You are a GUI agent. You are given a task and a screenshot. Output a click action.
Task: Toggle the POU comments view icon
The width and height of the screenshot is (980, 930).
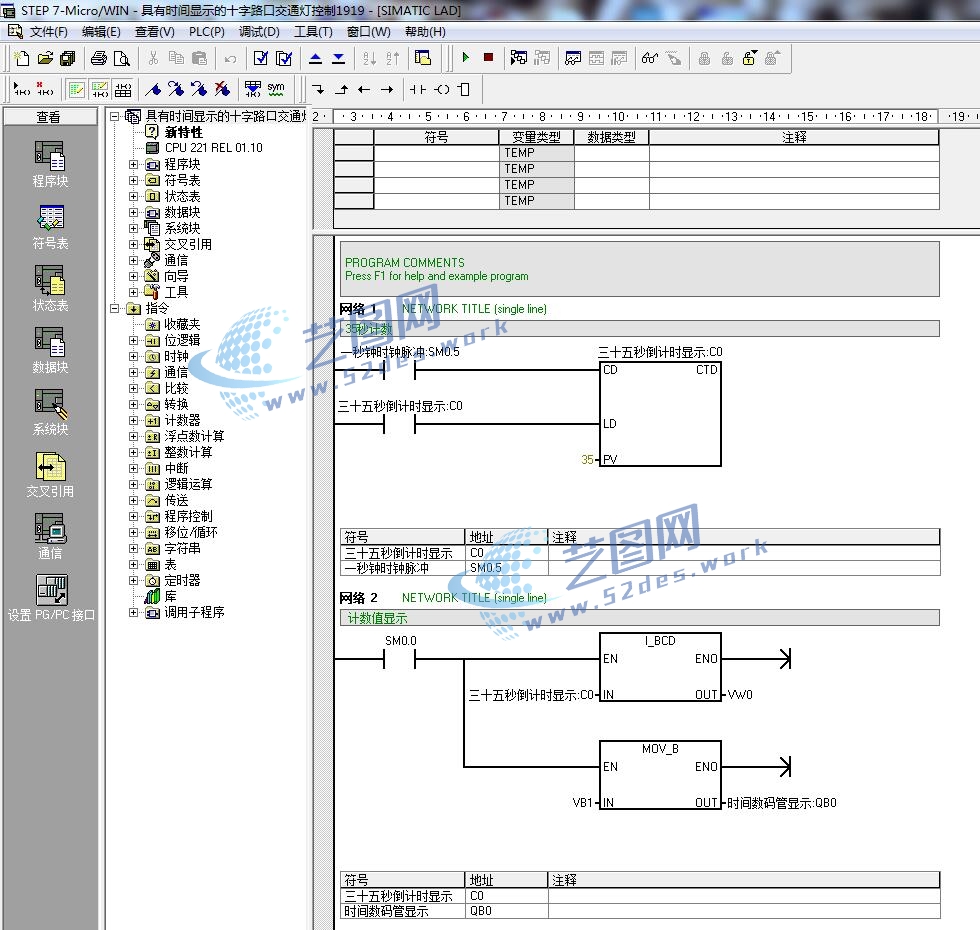[77, 90]
